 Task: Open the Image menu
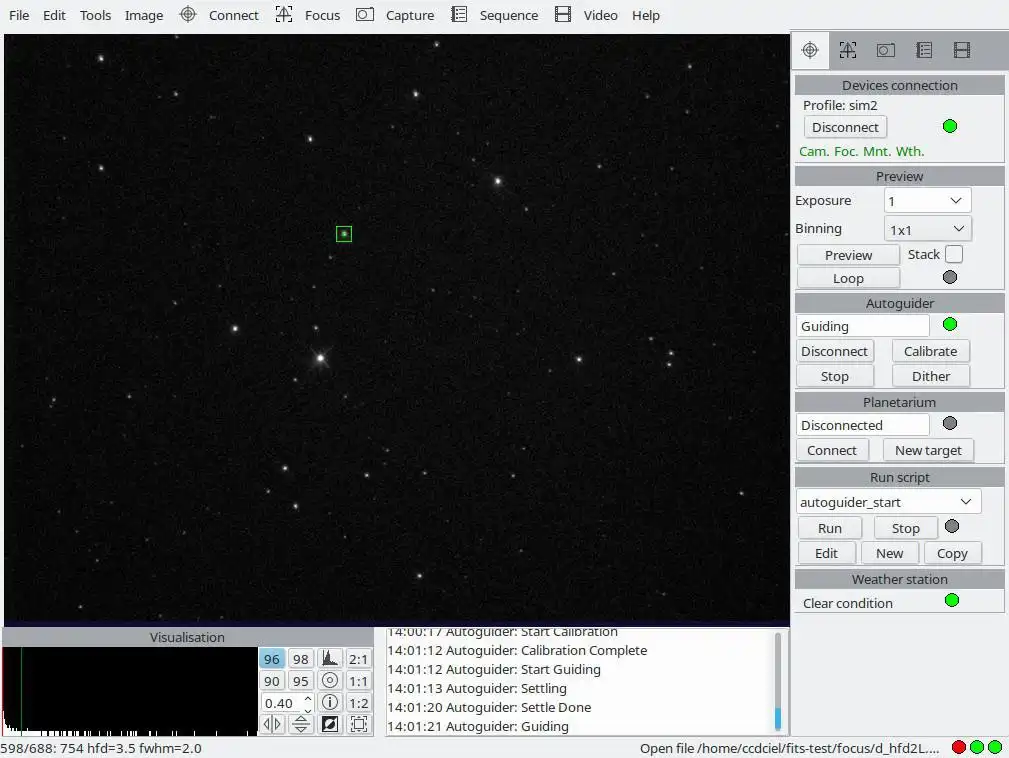(x=143, y=15)
